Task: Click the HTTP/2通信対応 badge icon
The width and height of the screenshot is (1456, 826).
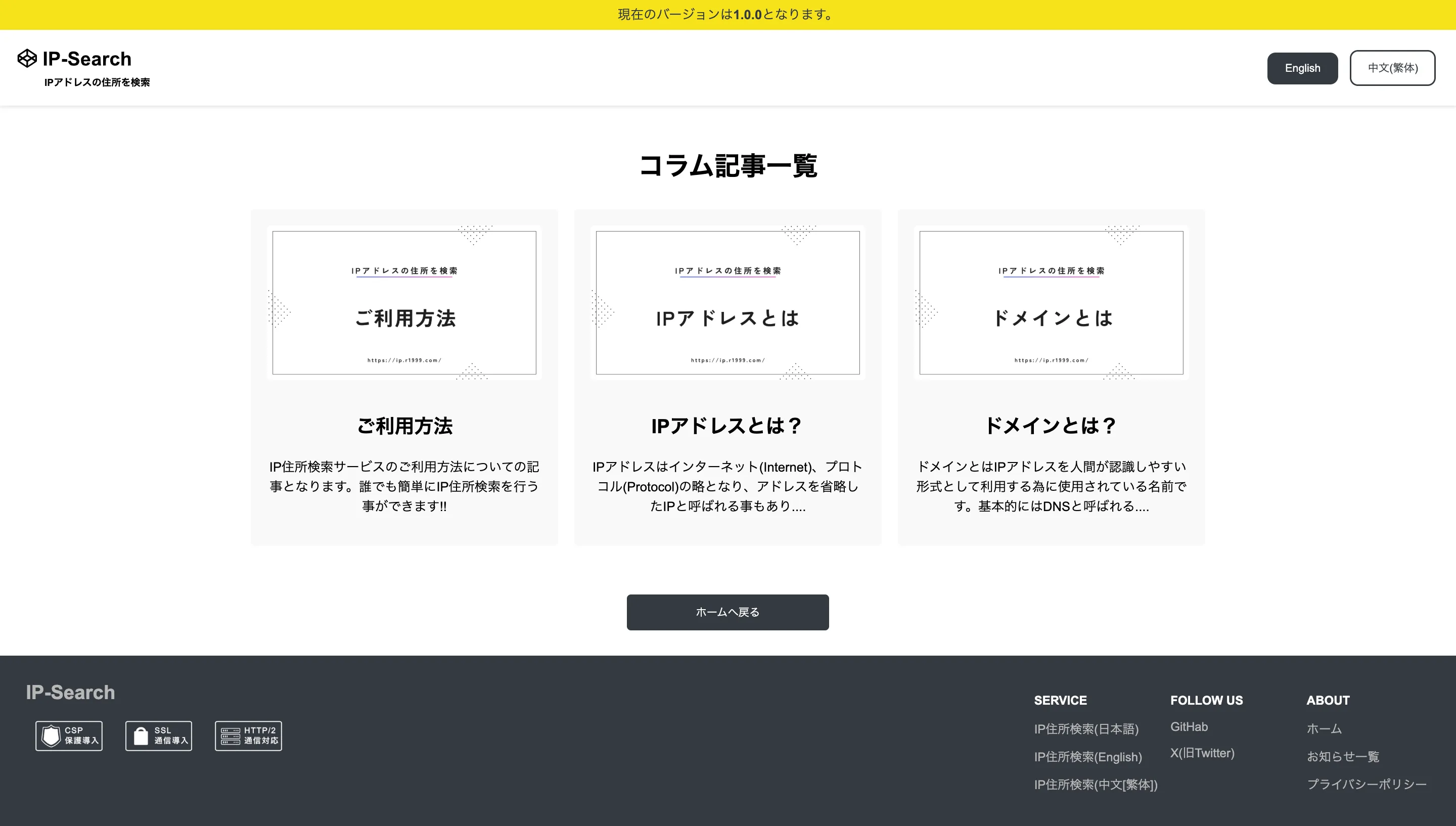Action: 248,735
